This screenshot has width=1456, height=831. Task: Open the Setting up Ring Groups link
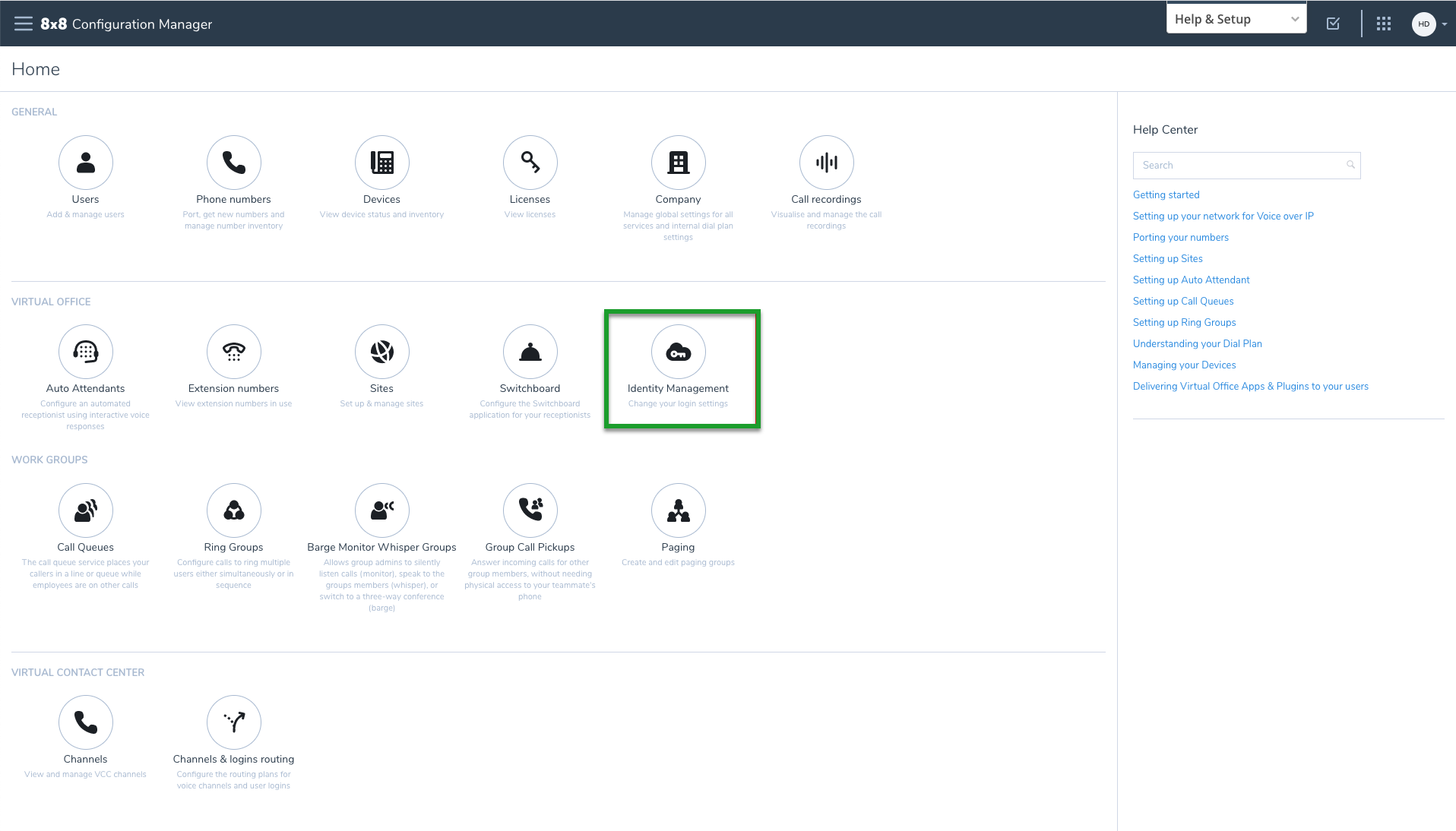tap(1184, 323)
